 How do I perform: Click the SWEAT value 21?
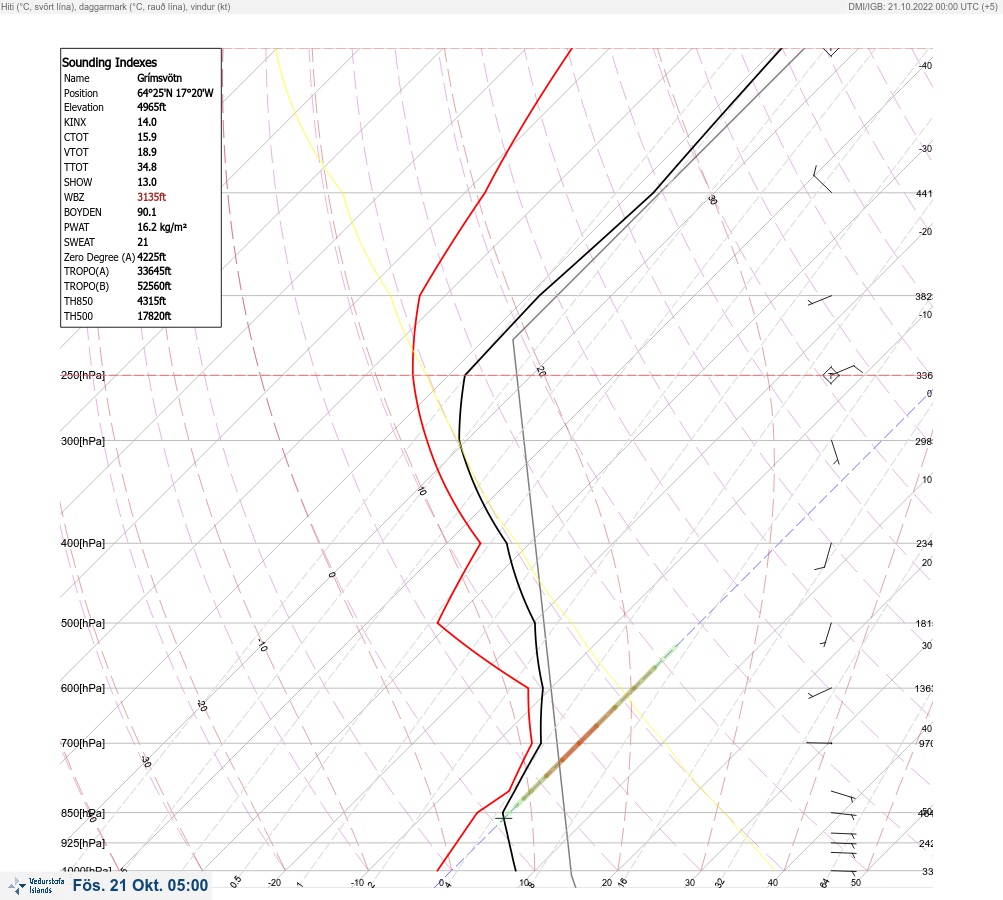(x=143, y=242)
